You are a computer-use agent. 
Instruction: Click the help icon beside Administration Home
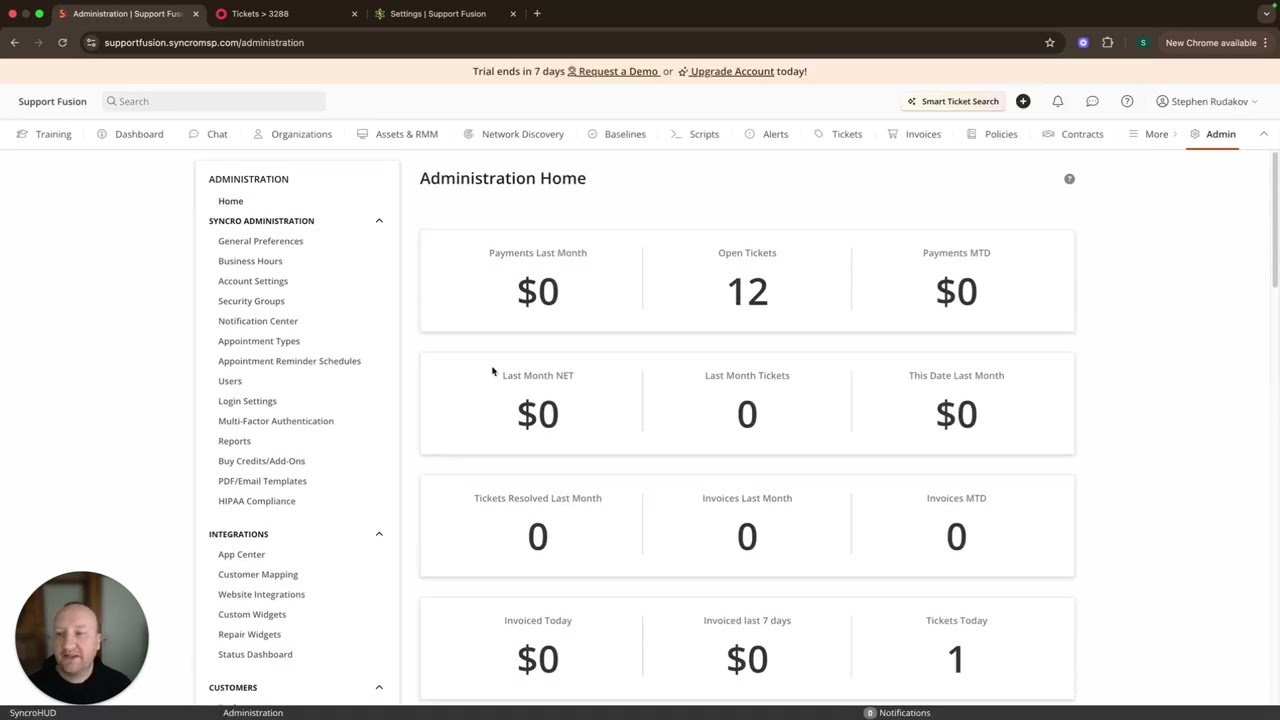coord(1069,179)
